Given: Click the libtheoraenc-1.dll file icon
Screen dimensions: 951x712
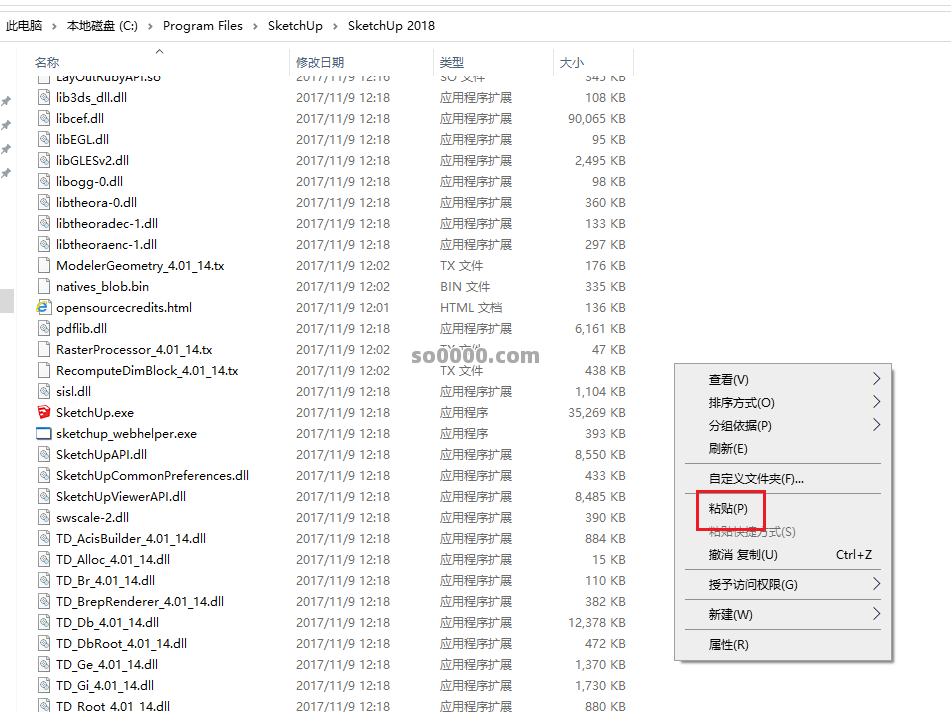Looking at the screenshot, I should coord(44,244).
